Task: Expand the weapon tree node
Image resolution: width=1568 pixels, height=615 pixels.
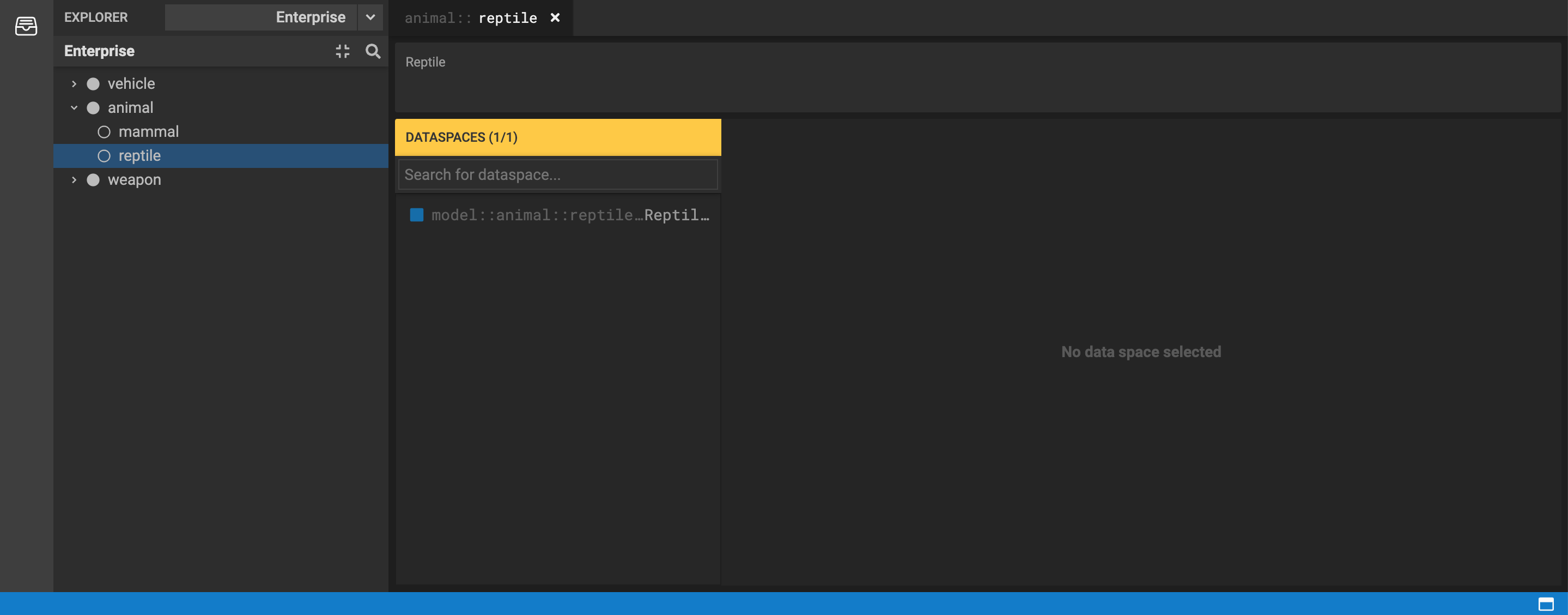Action: pos(74,179)
